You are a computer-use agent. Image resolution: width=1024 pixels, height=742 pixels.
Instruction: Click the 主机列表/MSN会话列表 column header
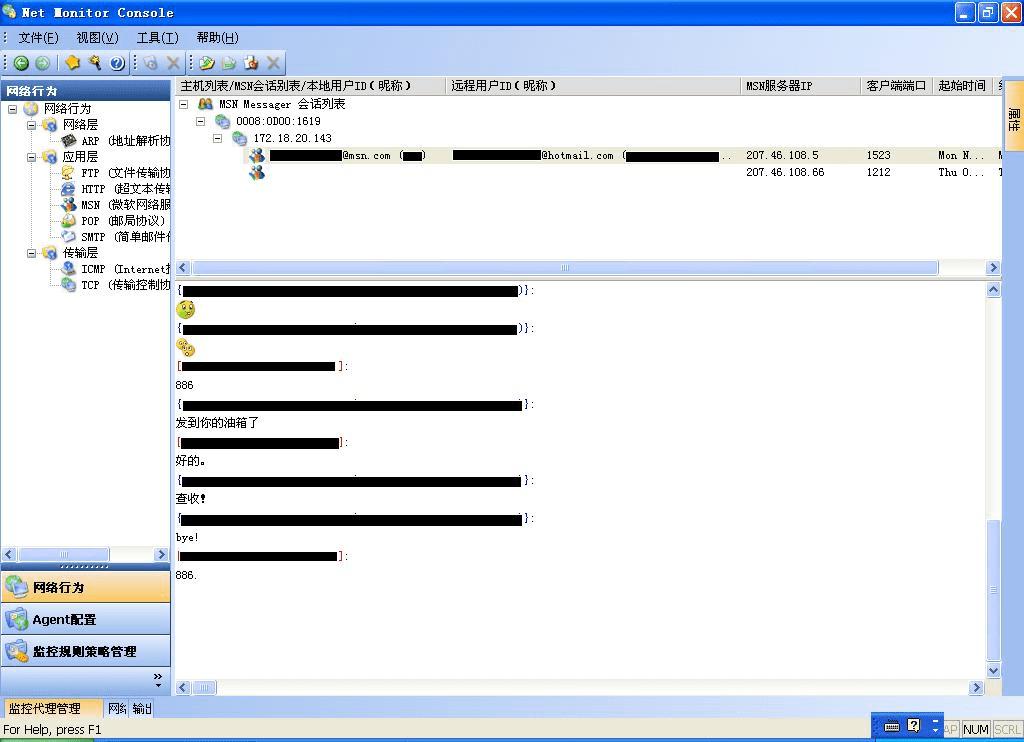tap(310, 86)
